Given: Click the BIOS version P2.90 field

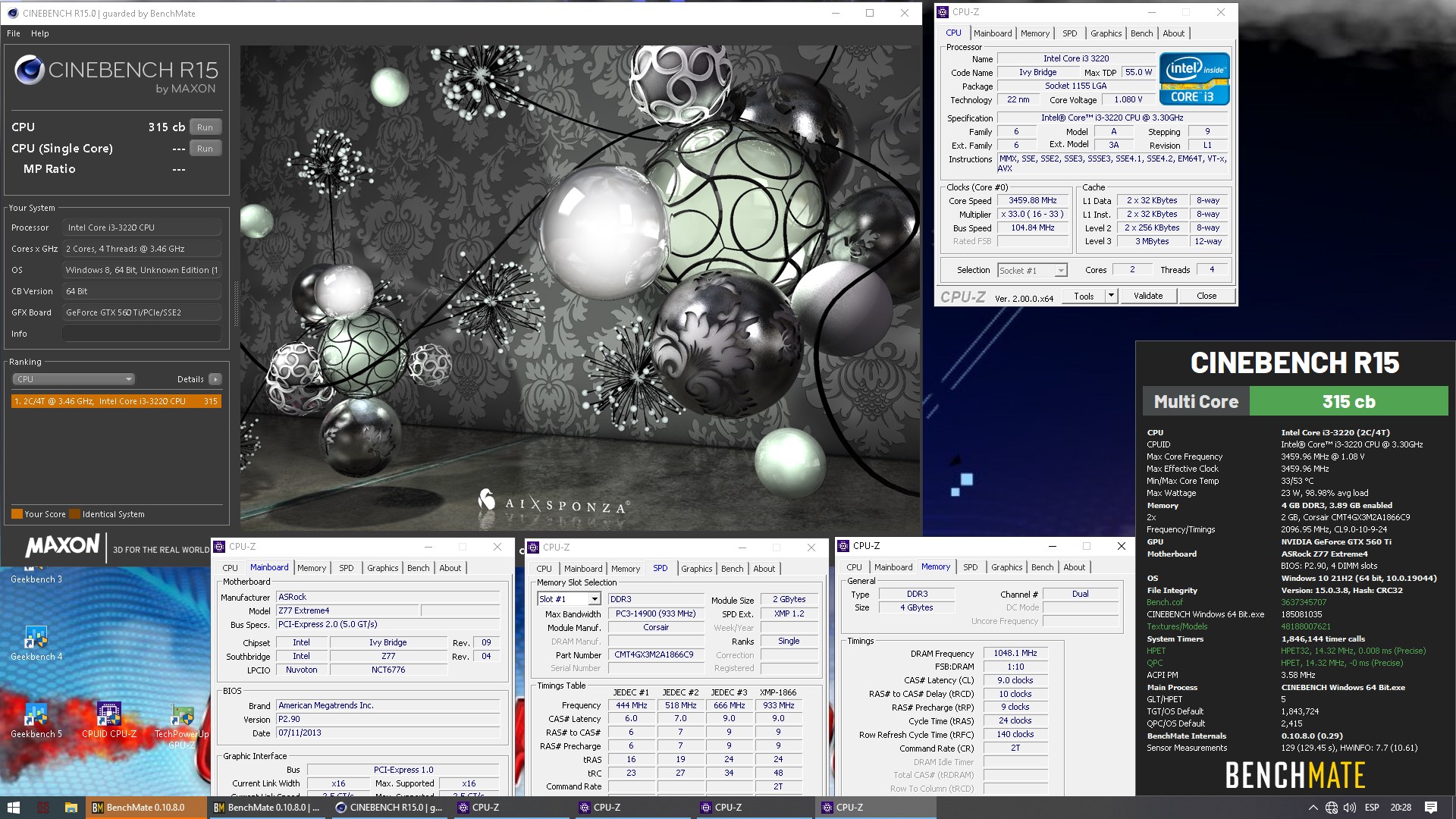Looking at the screenshot, I should pyautogui.click(x=388, y=719).
